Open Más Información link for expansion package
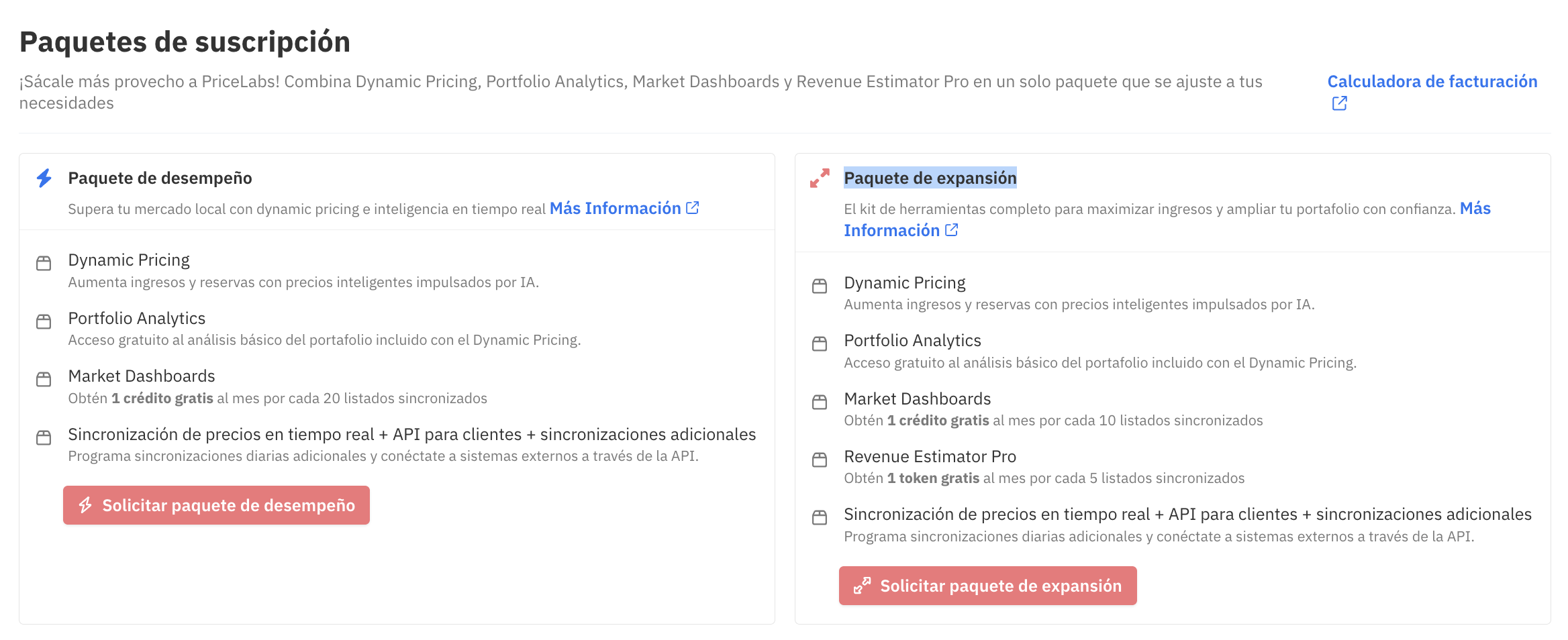Viewport: 1568px width, 640px height. [x=891, y=231]
